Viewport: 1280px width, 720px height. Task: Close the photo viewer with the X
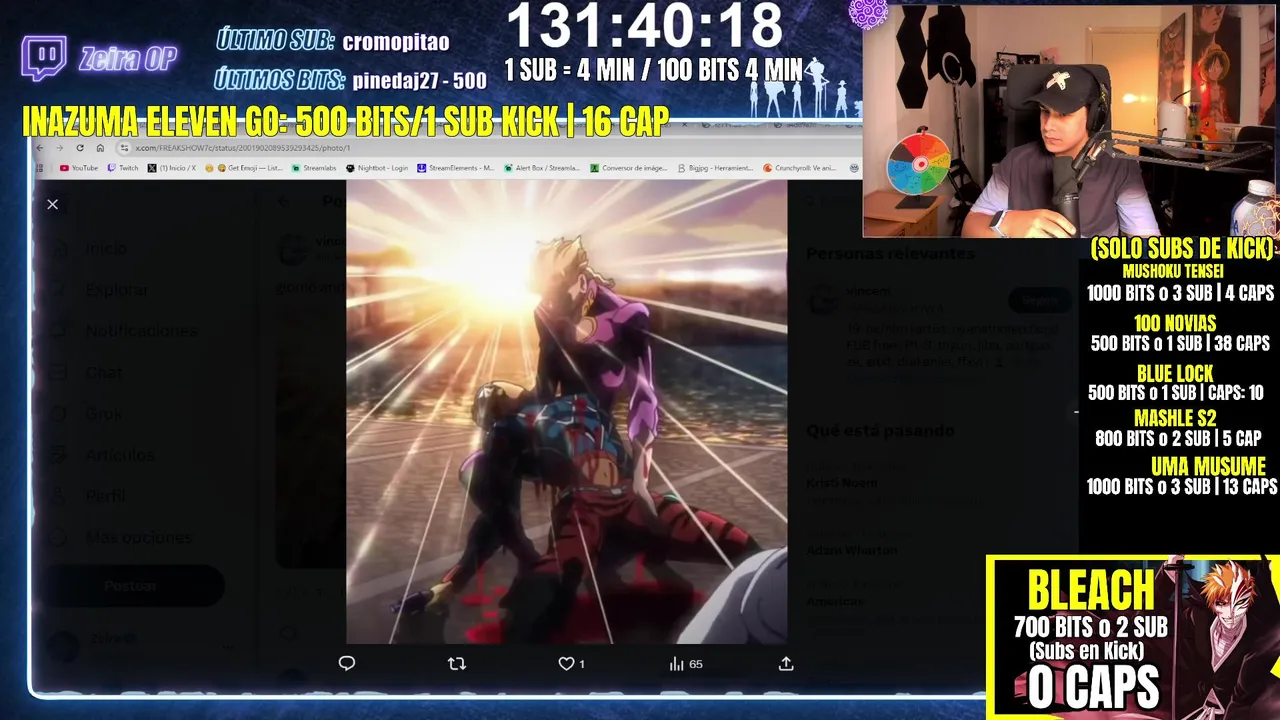click(x=52, y=204)
